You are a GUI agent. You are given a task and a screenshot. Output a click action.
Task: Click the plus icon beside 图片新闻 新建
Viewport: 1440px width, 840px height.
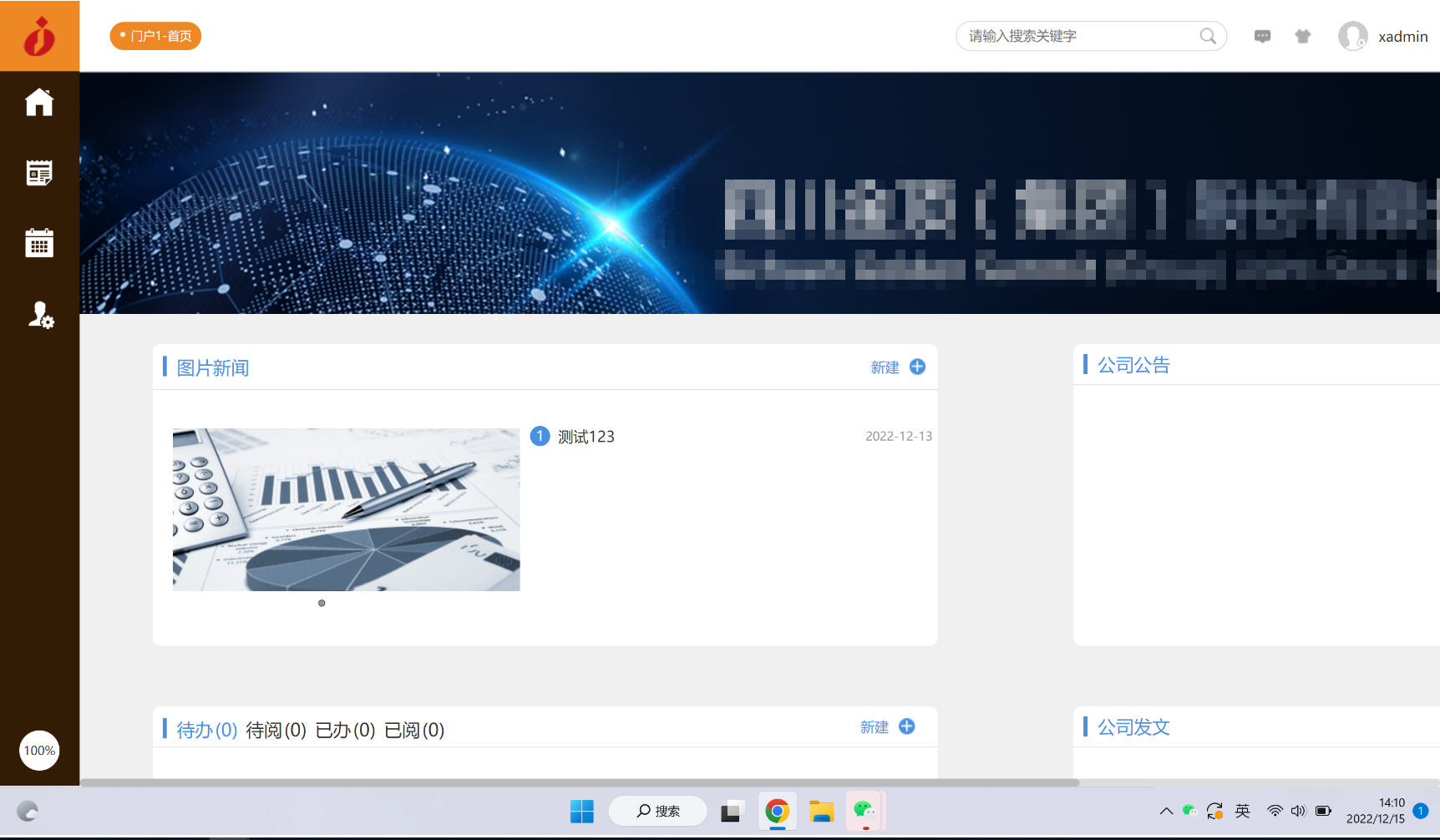(917, 367)
